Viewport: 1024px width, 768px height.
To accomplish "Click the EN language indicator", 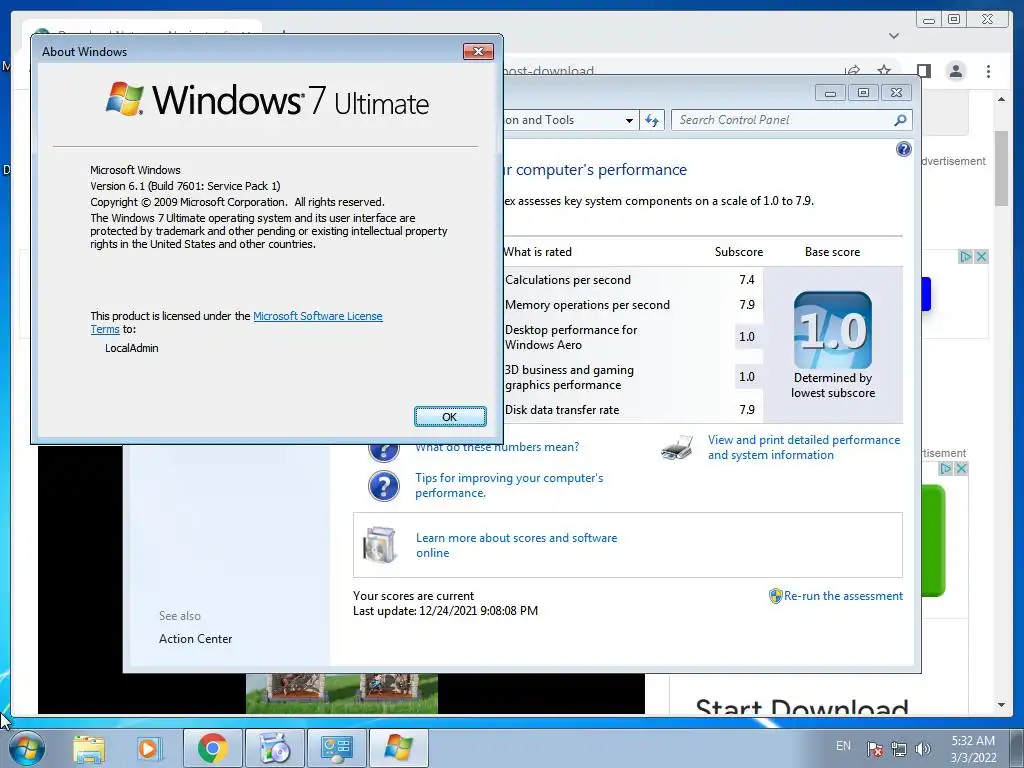I will 843,746.
